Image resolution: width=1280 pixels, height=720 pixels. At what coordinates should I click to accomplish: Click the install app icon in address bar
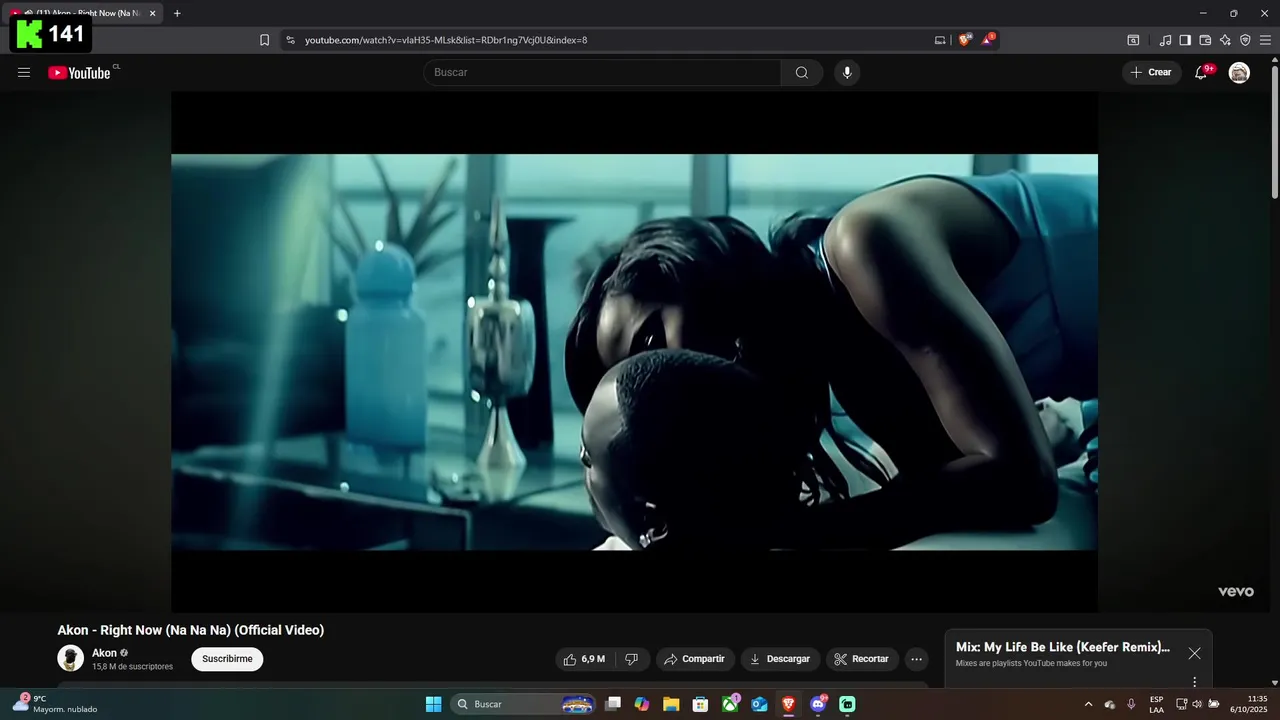click(940, 40)
